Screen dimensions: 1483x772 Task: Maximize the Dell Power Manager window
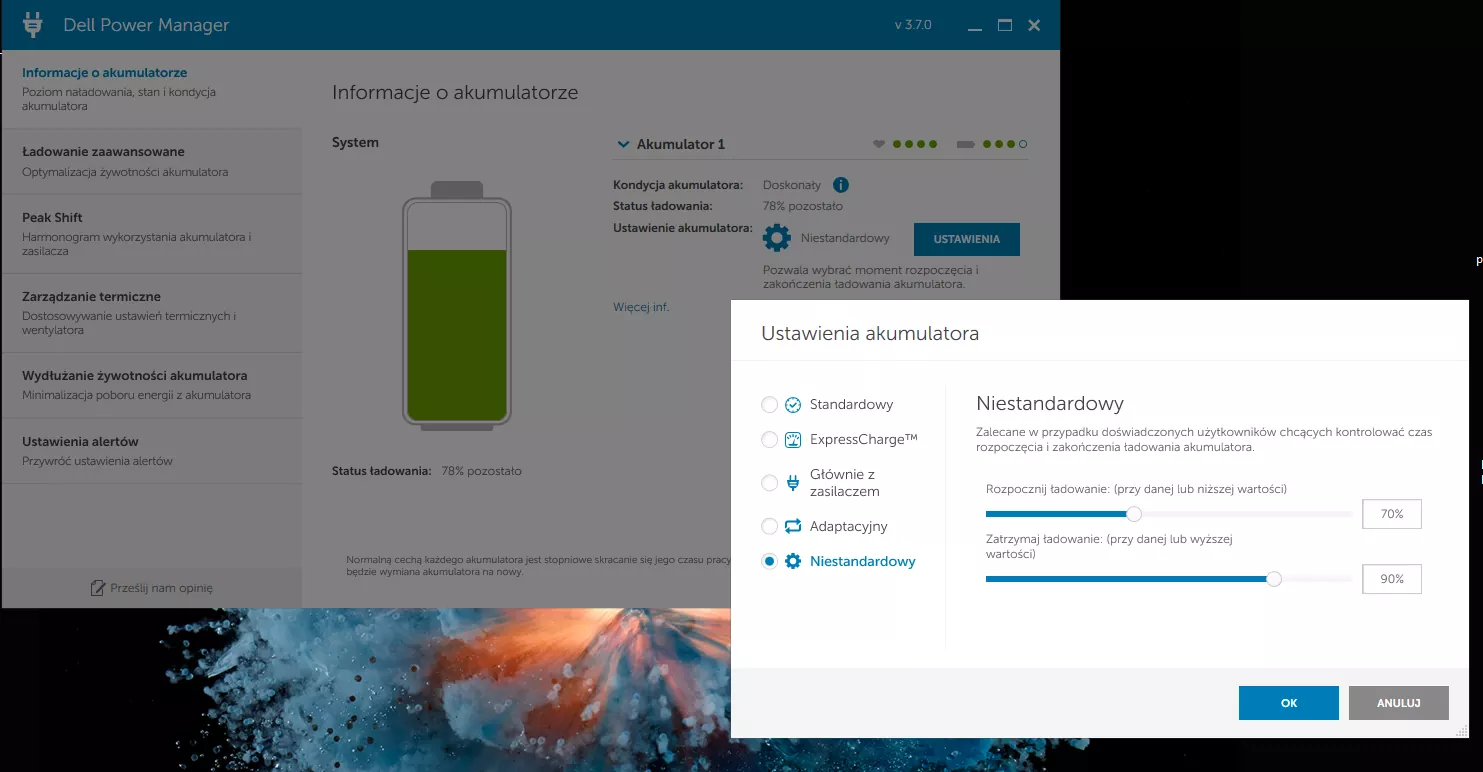click(1005, 25)
